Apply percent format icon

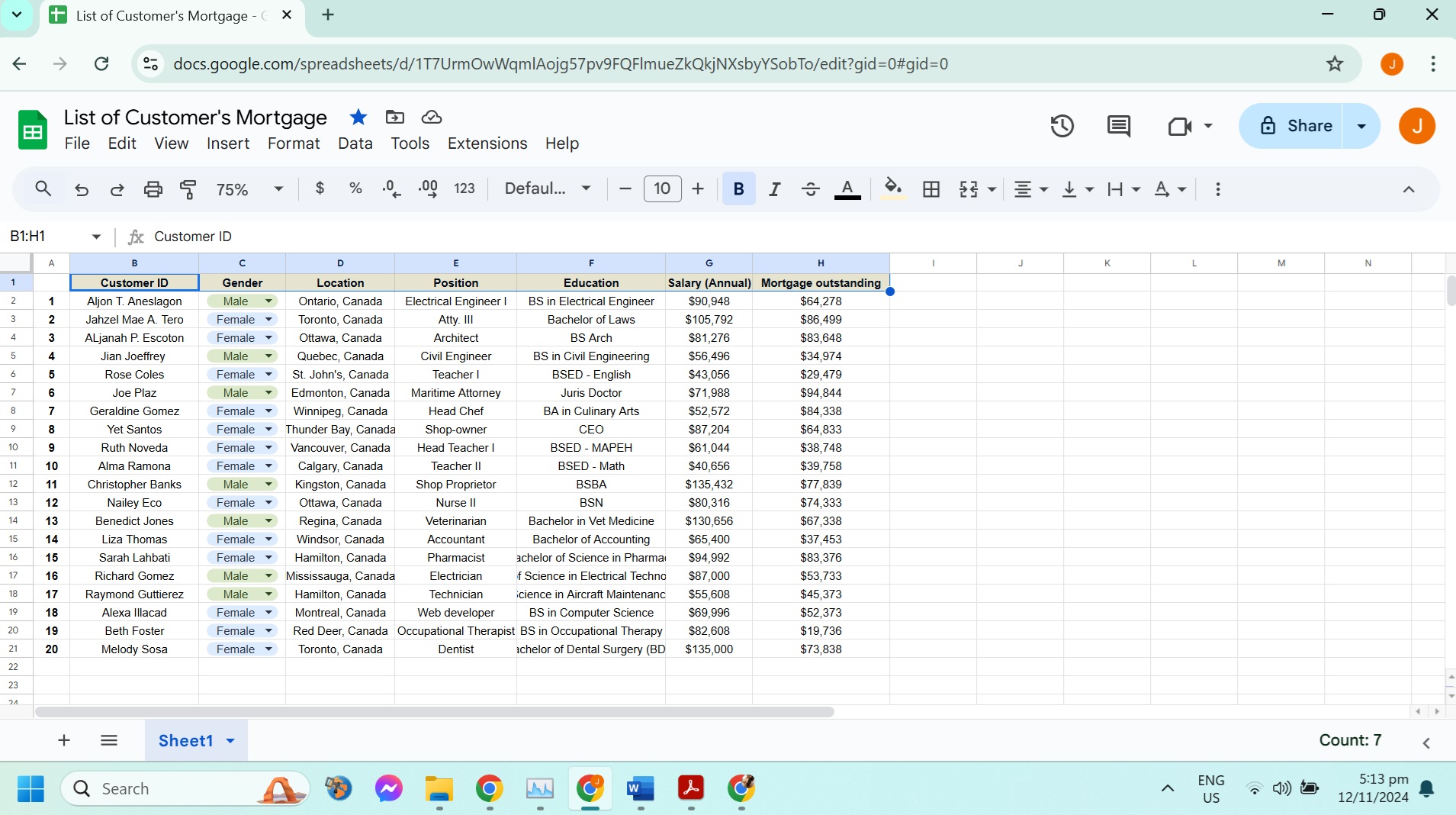(355, 188)
